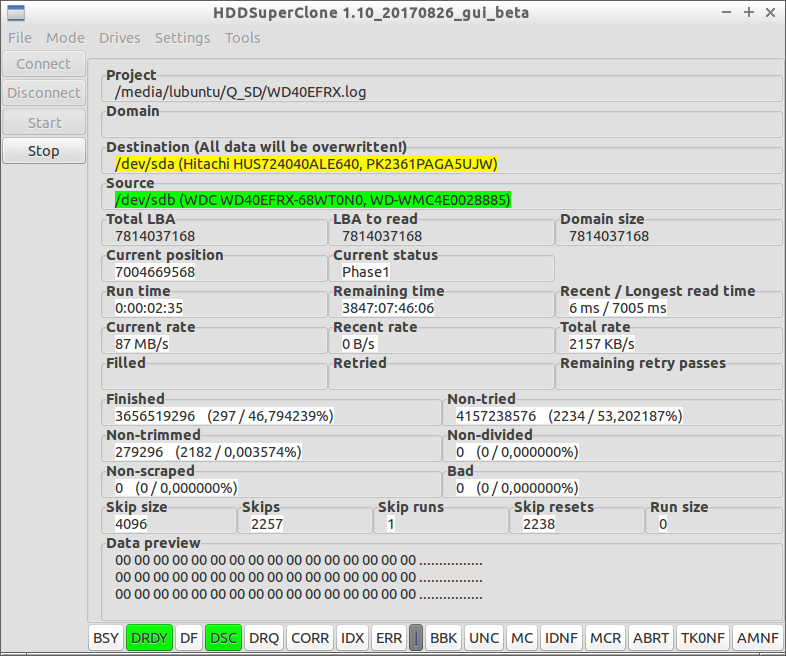Image resolution: width=786 pixels, height=656 pixels.
Task: Click the recent rate 0 B/s
Action: (x=358, y=344)
